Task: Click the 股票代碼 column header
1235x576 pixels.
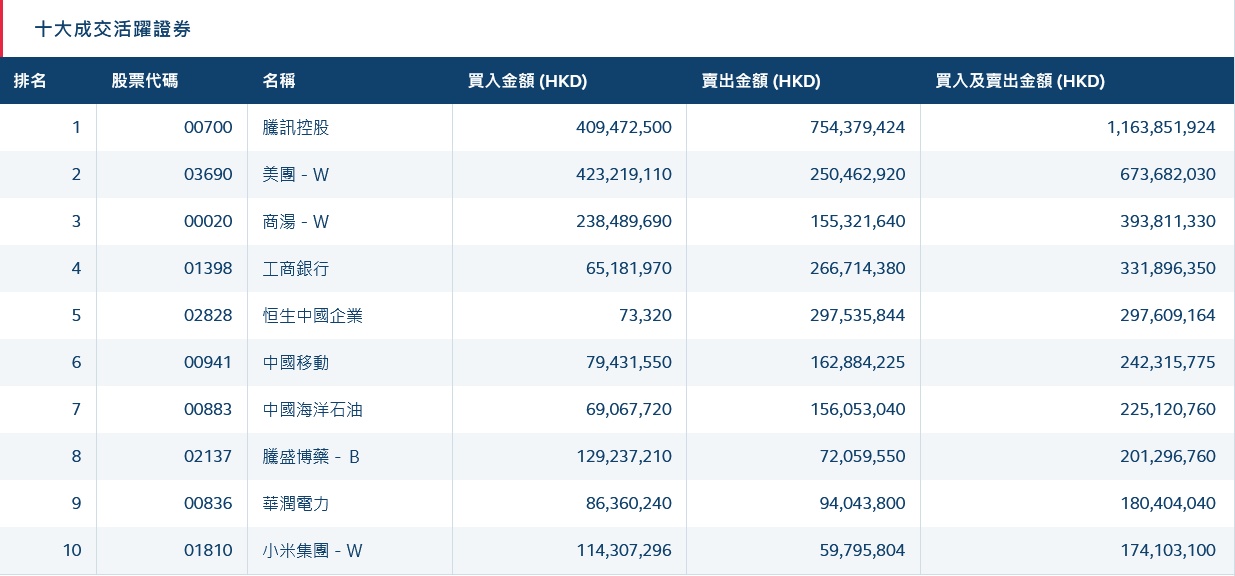Action: (x=145, y=81)
